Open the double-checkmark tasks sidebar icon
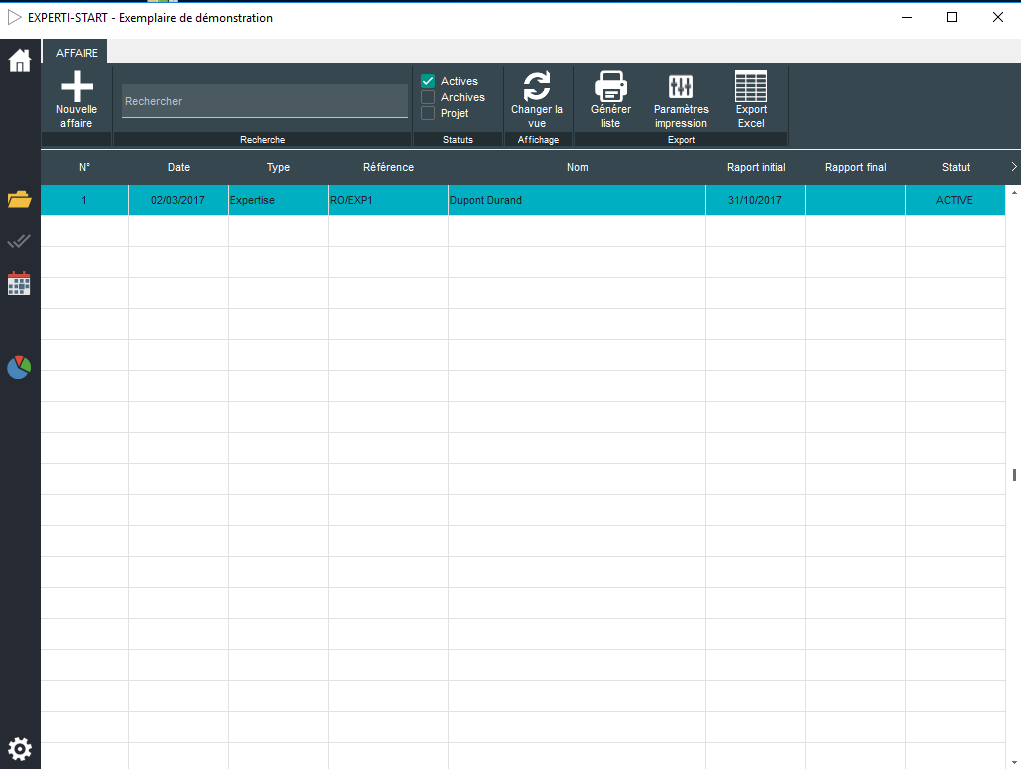The width and height of the screenshot is (1021, 769). [19, 242]
